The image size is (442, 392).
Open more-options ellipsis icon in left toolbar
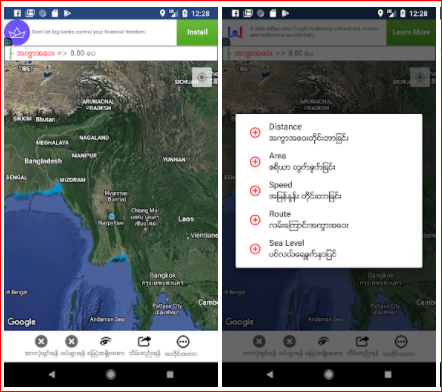(x=183, y=342)
